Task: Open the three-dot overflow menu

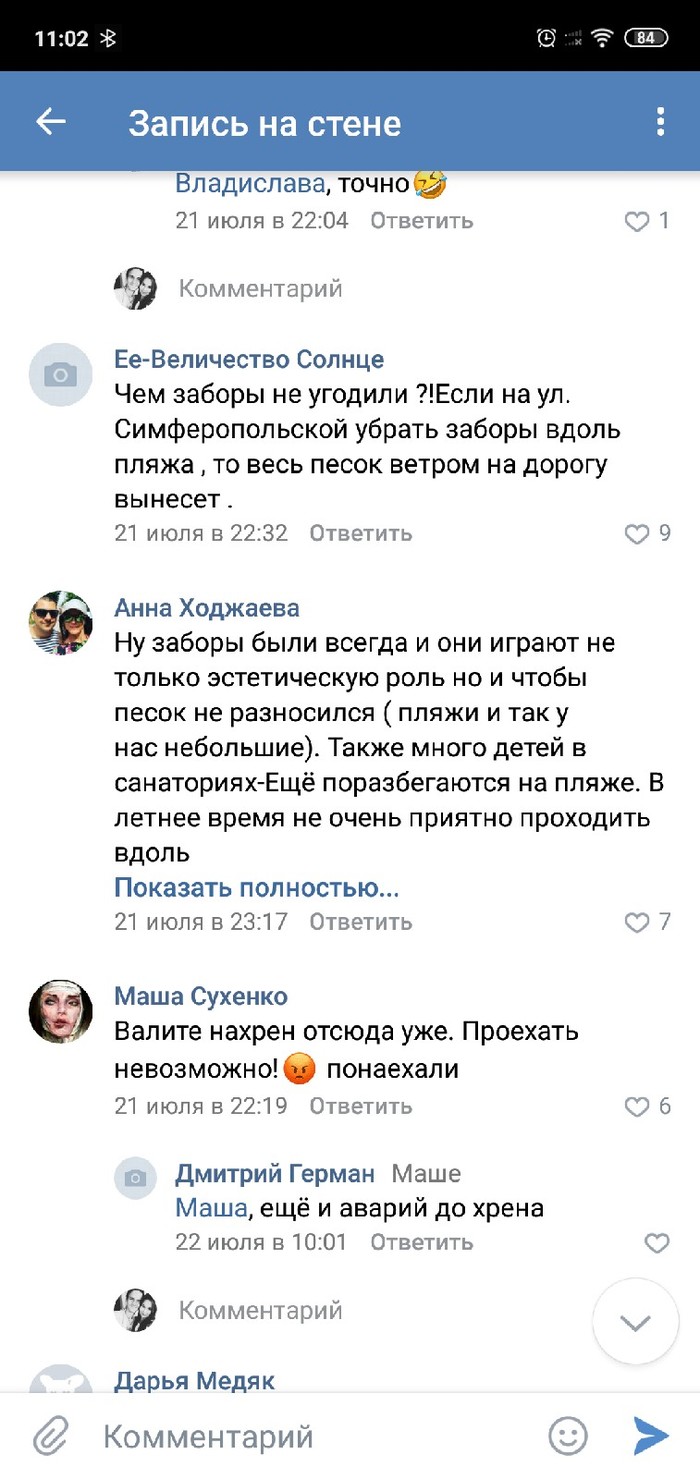Action: click(660, 122)
